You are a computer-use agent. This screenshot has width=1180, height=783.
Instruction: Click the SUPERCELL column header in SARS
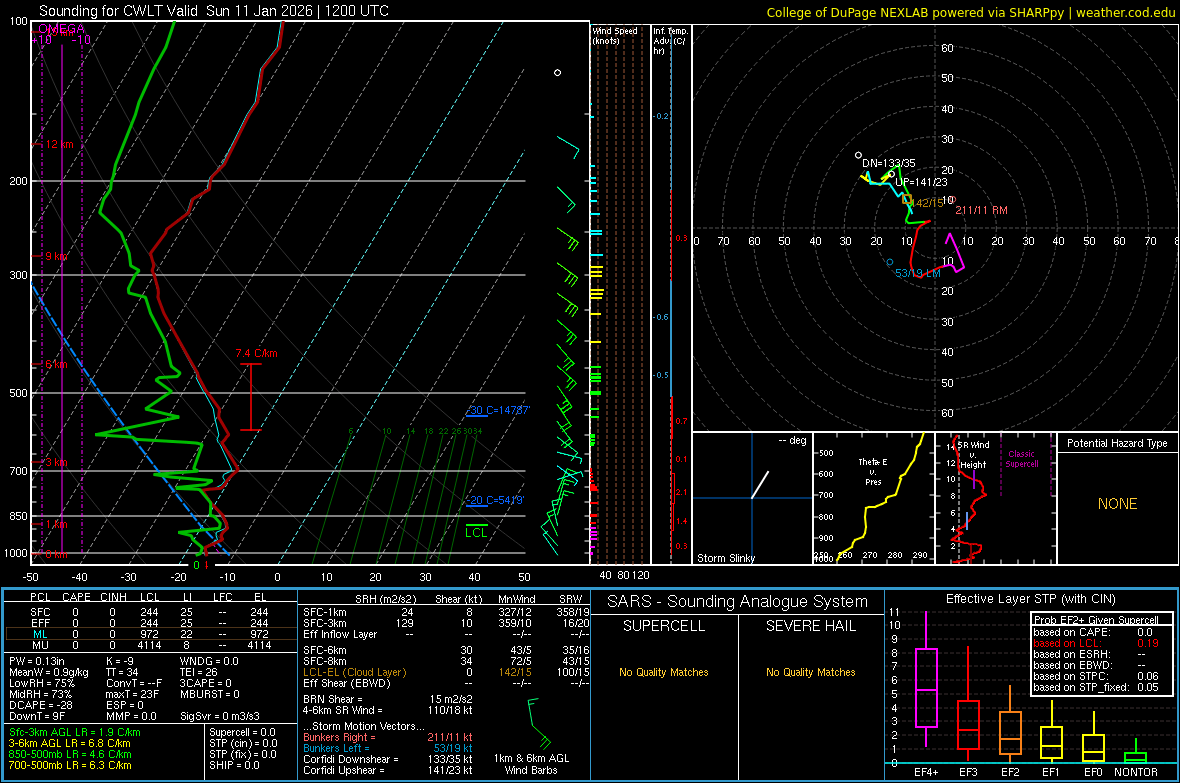664,626
